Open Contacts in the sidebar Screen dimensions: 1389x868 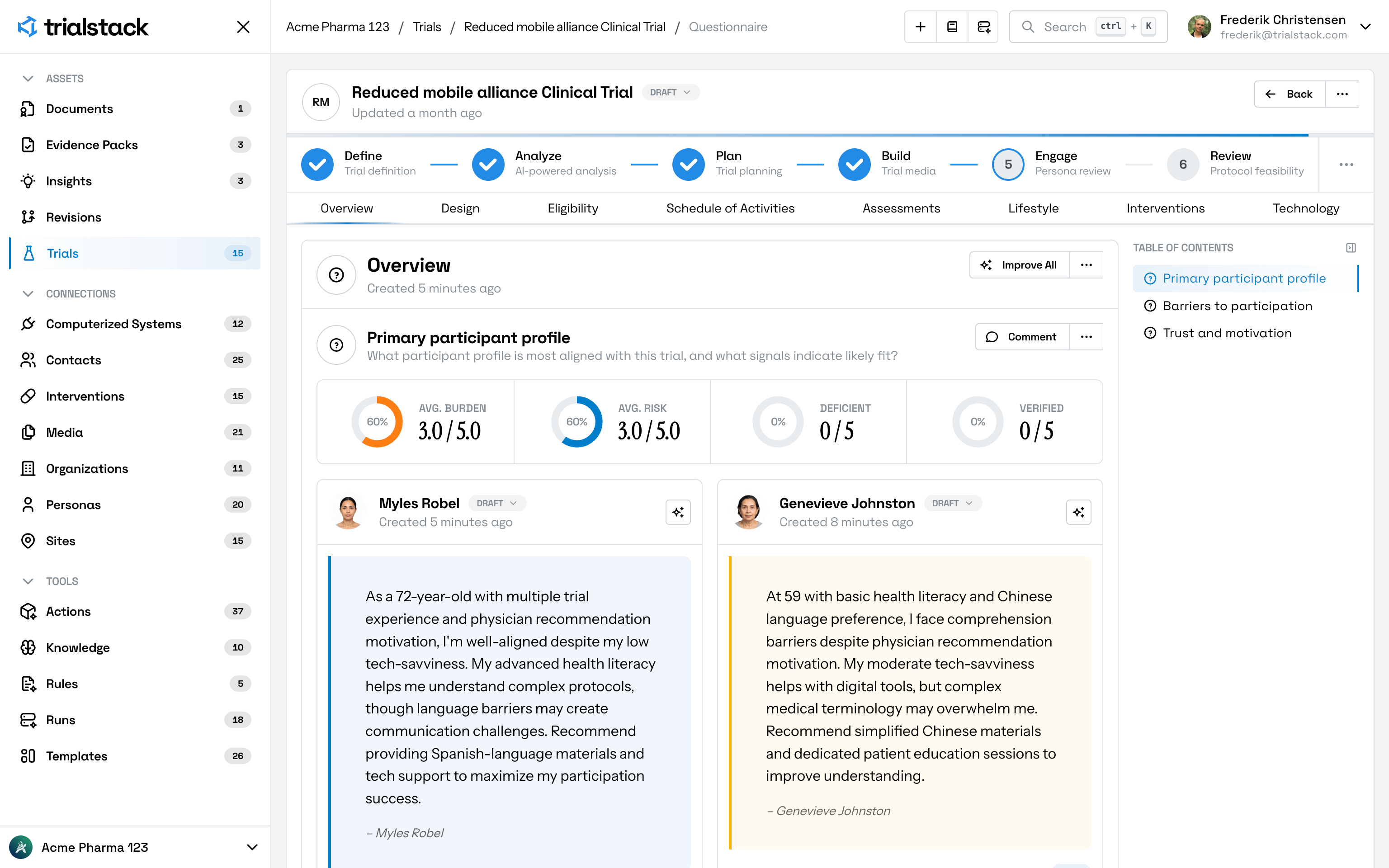click(135, 360)
